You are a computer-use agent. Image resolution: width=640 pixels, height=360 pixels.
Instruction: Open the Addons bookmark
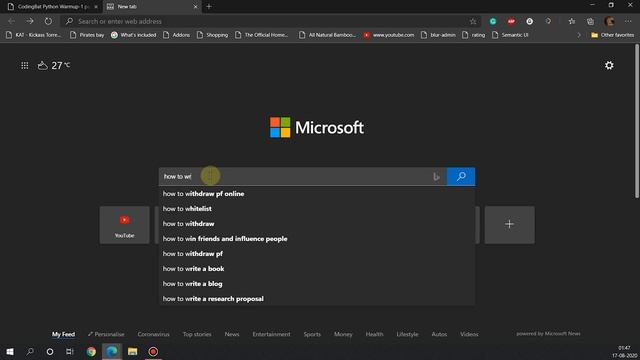tap(176, 35)
